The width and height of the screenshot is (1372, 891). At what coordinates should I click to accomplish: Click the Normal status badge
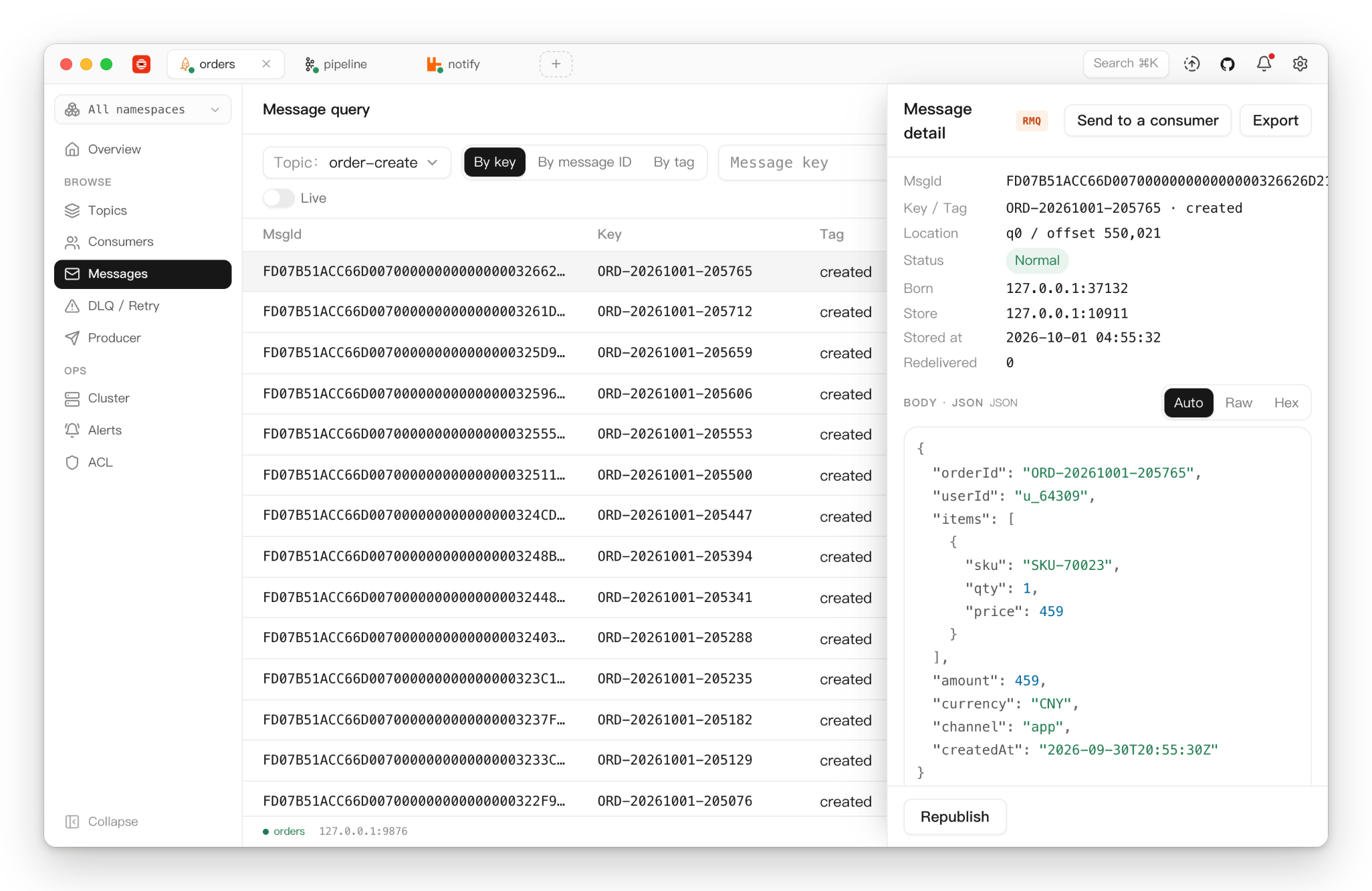click(1037, 261)
